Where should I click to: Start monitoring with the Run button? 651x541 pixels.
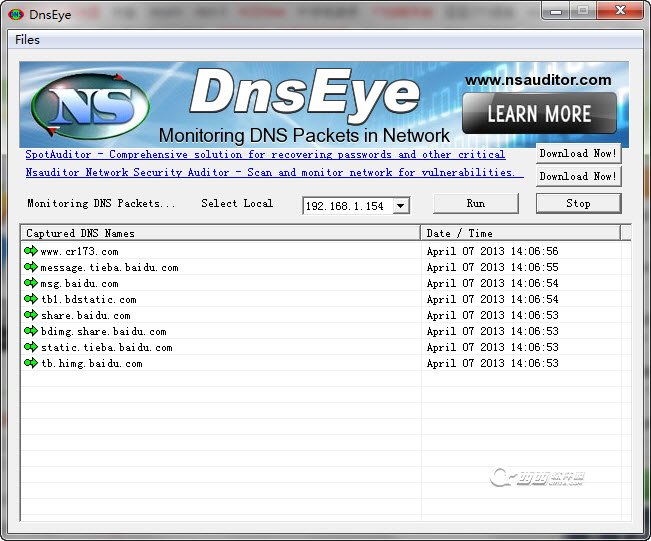tap(476, 203)
